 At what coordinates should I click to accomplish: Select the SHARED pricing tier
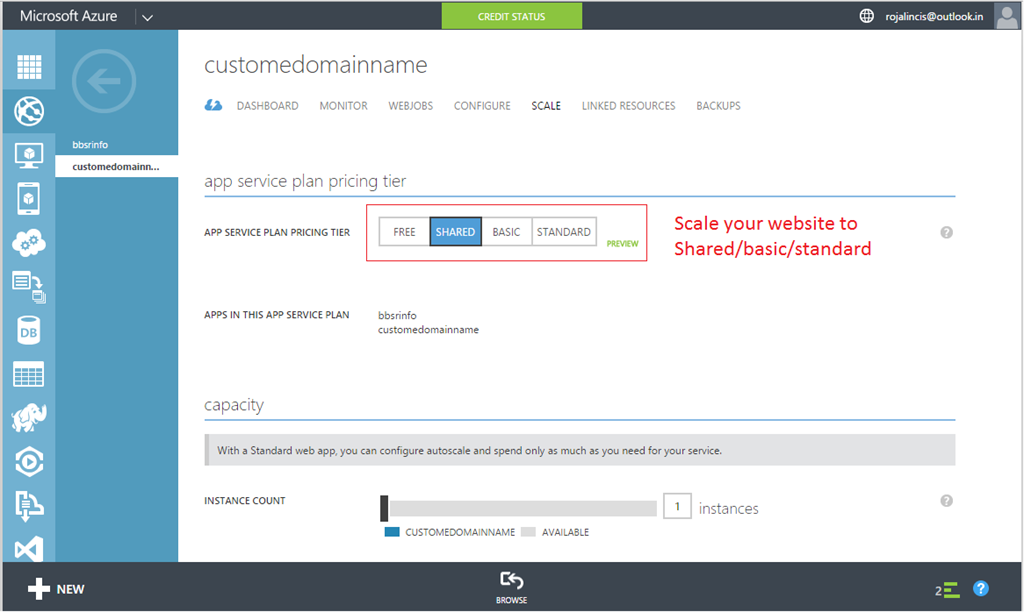(x=455, y=232)
